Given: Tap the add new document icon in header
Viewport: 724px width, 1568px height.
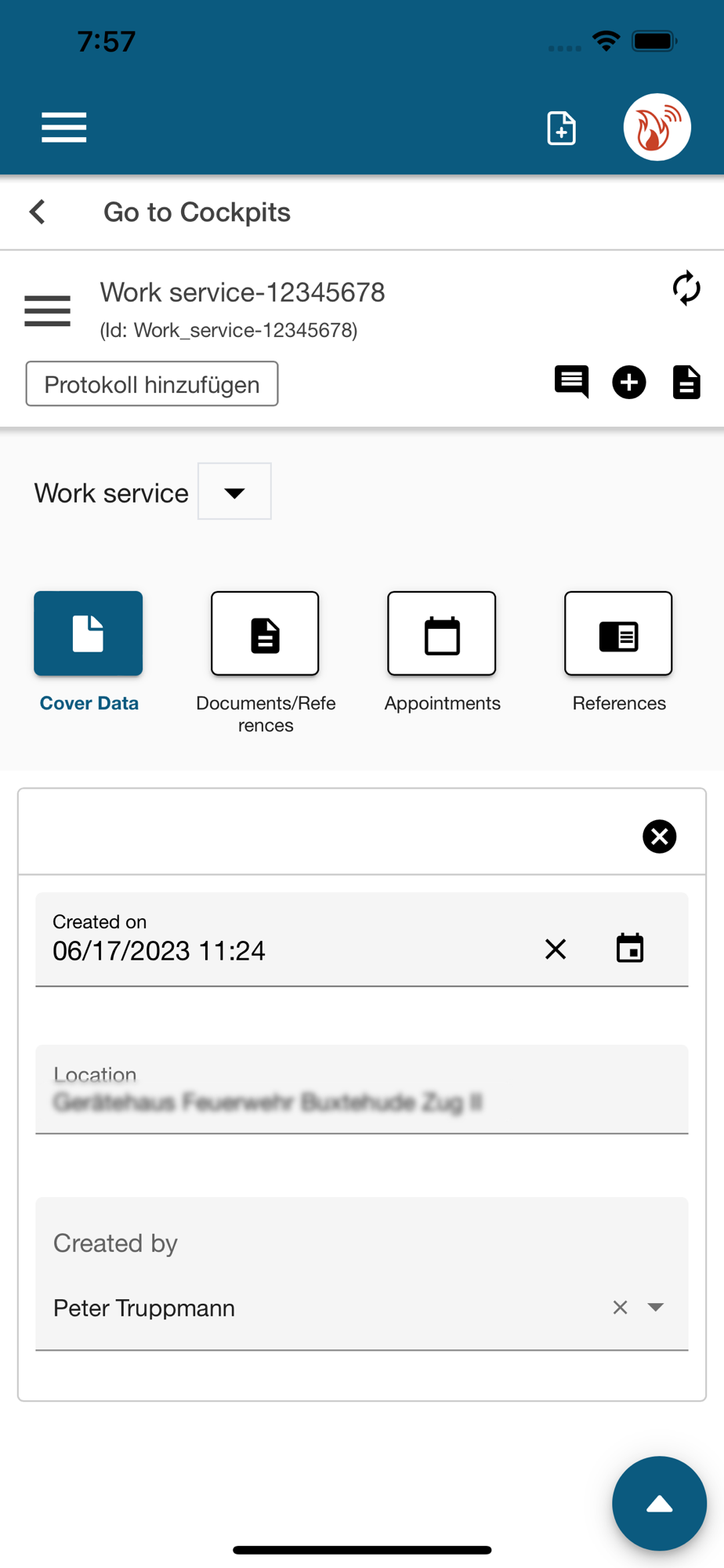Looking at the screenshot, I should click(561, 128).
